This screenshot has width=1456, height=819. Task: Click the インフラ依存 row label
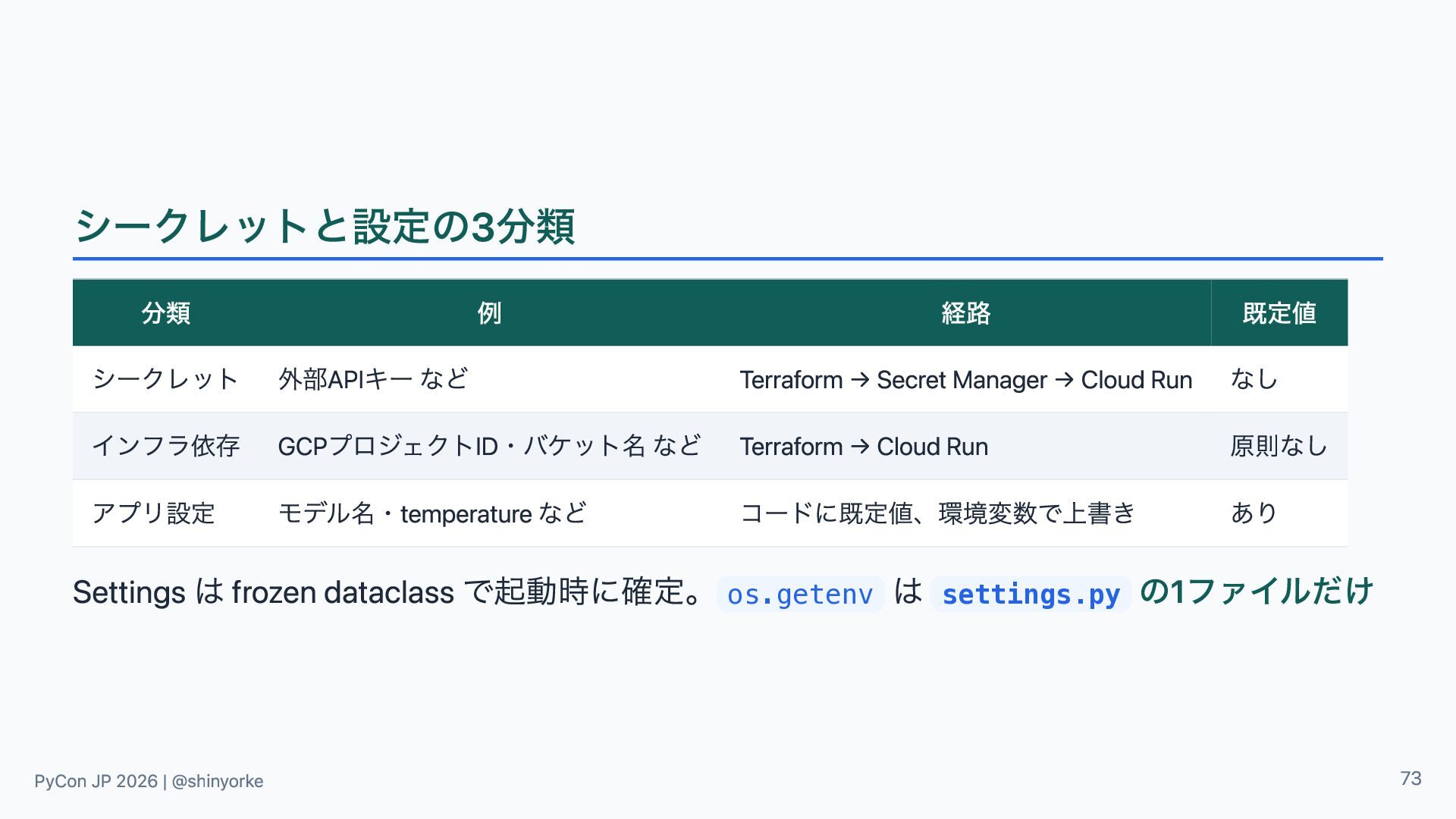pyautogui.click(x=166, y=446)
